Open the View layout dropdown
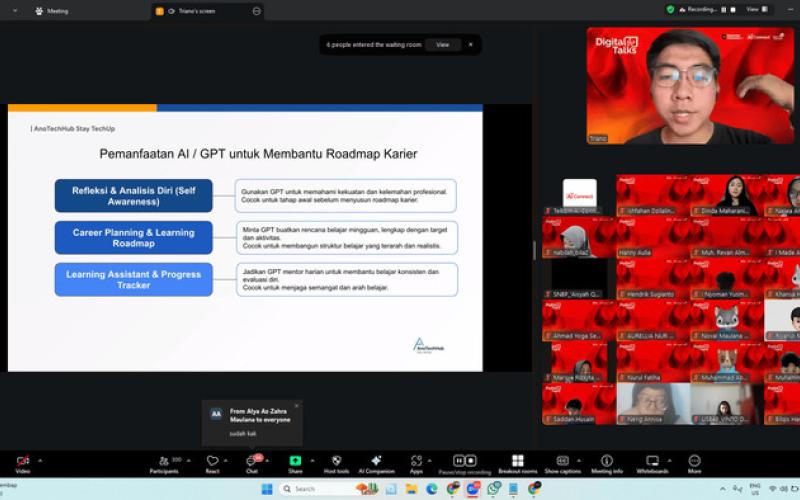Image resolution: width=800 pixels, height=500 pixels. point(755,9)
